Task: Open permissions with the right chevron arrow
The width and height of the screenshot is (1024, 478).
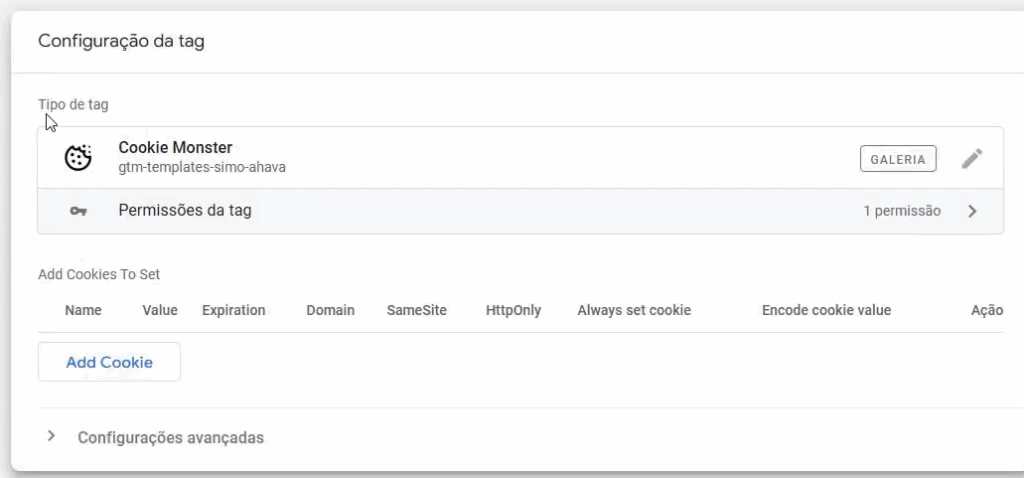Action: click(972, 211)
